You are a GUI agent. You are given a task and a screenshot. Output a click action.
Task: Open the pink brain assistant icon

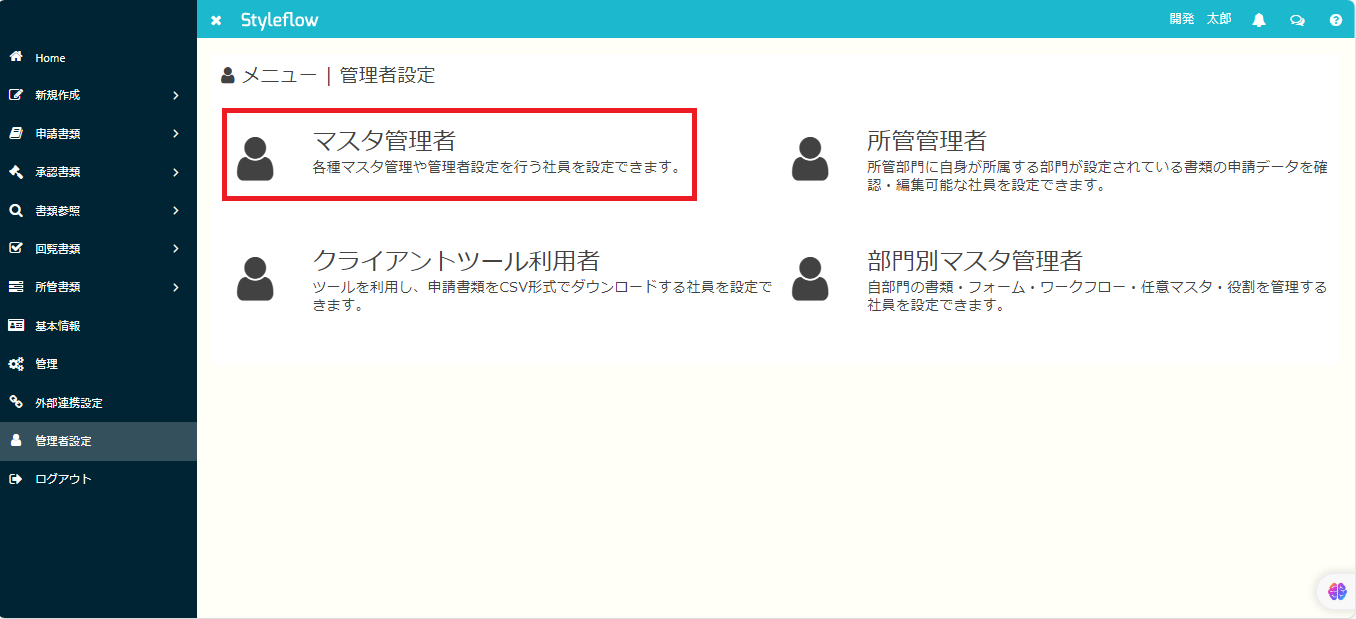pyautogui.click(x=1337, y=591)
